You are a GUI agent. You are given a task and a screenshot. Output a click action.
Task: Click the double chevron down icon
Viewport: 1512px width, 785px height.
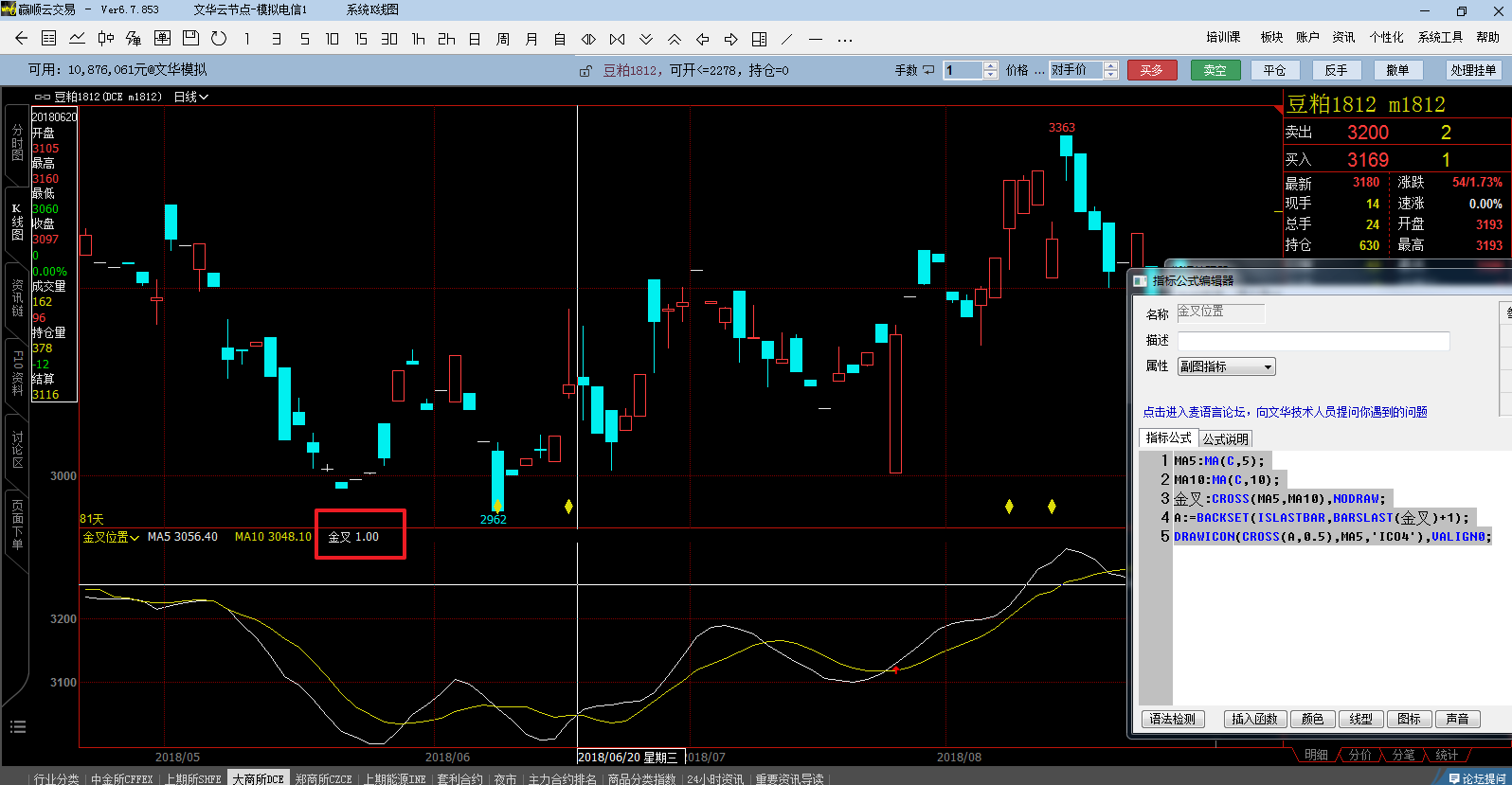click(x=646, y=39)
